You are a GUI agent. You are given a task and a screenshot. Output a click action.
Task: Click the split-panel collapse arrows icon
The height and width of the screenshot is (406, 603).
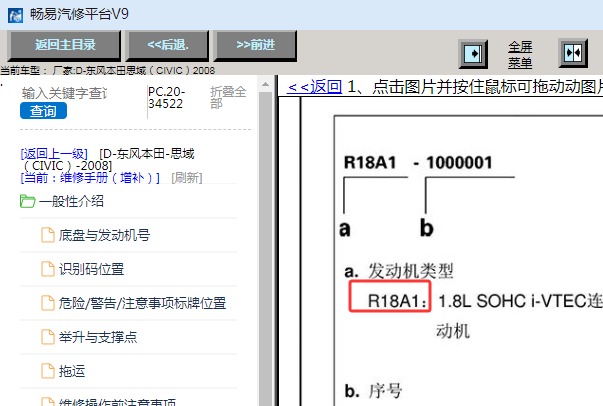pyautogui.click(x=573, y=53)
